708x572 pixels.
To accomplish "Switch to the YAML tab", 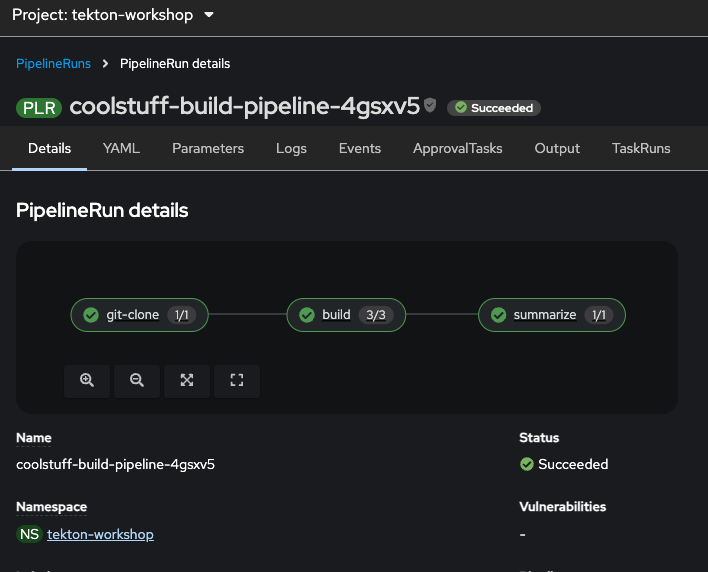I will click(121, 148).
